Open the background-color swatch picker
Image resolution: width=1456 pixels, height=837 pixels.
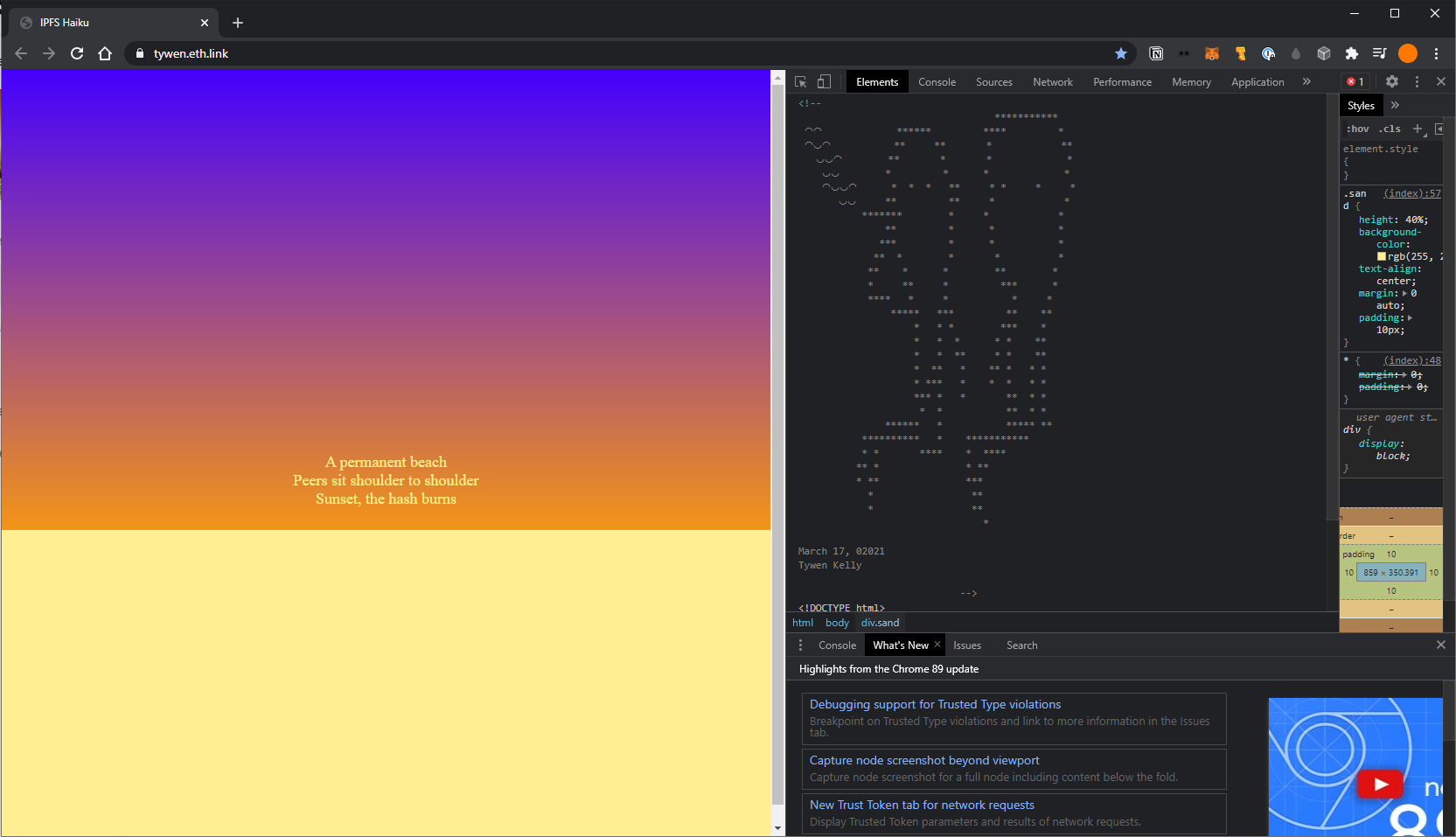point(1382,256)
